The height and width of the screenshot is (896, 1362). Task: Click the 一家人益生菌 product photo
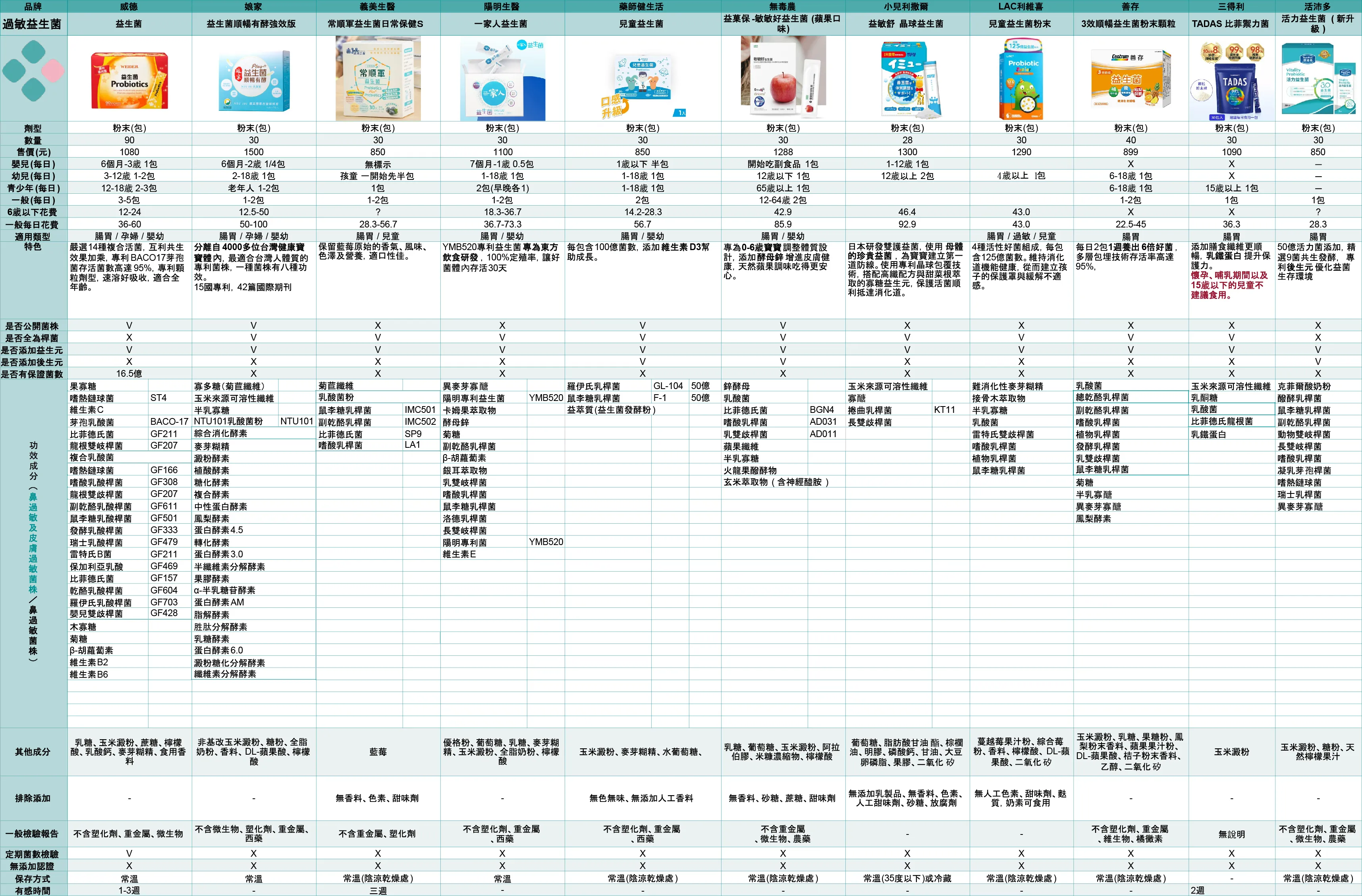502,78
